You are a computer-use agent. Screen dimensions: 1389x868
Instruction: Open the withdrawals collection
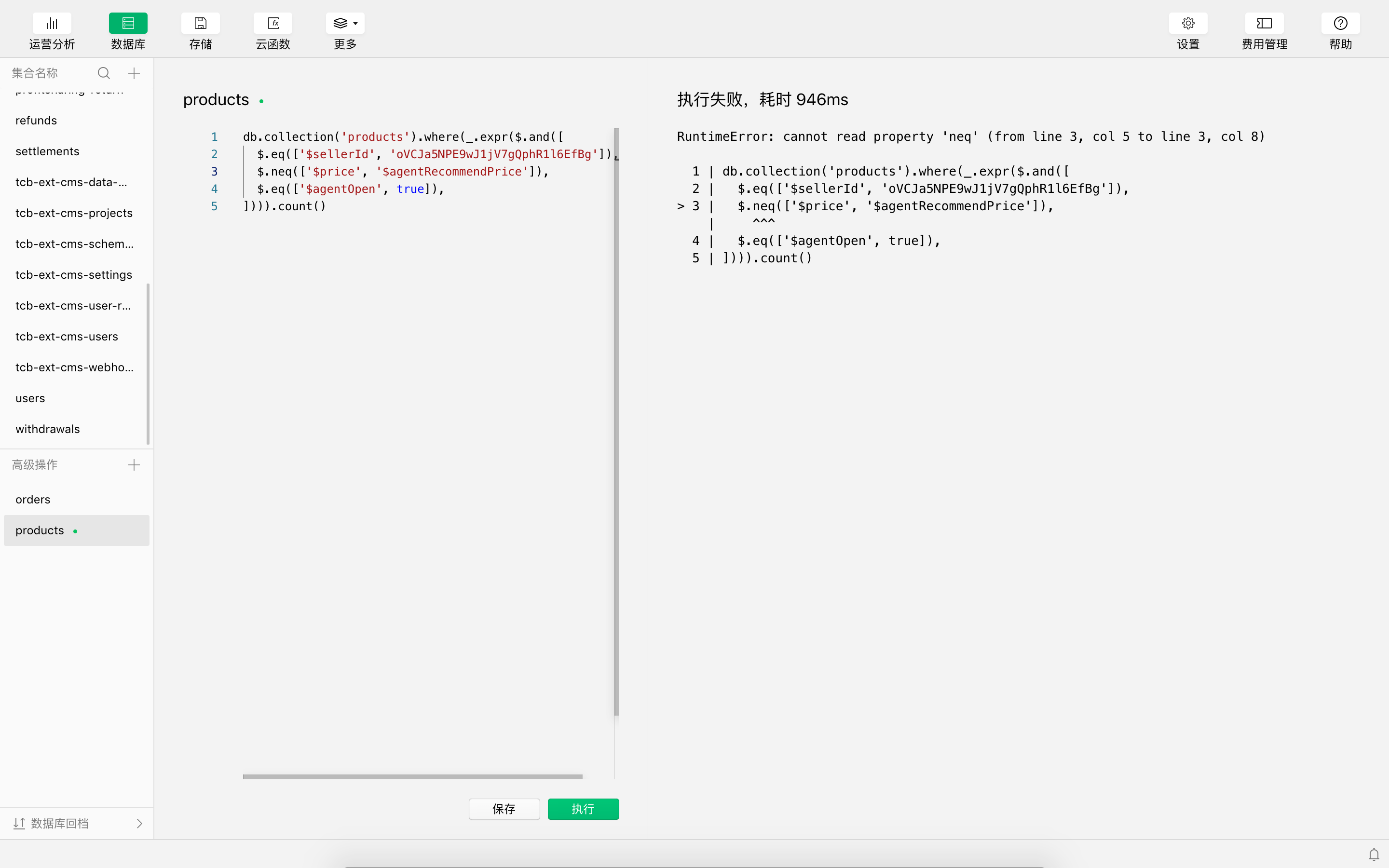48,429
